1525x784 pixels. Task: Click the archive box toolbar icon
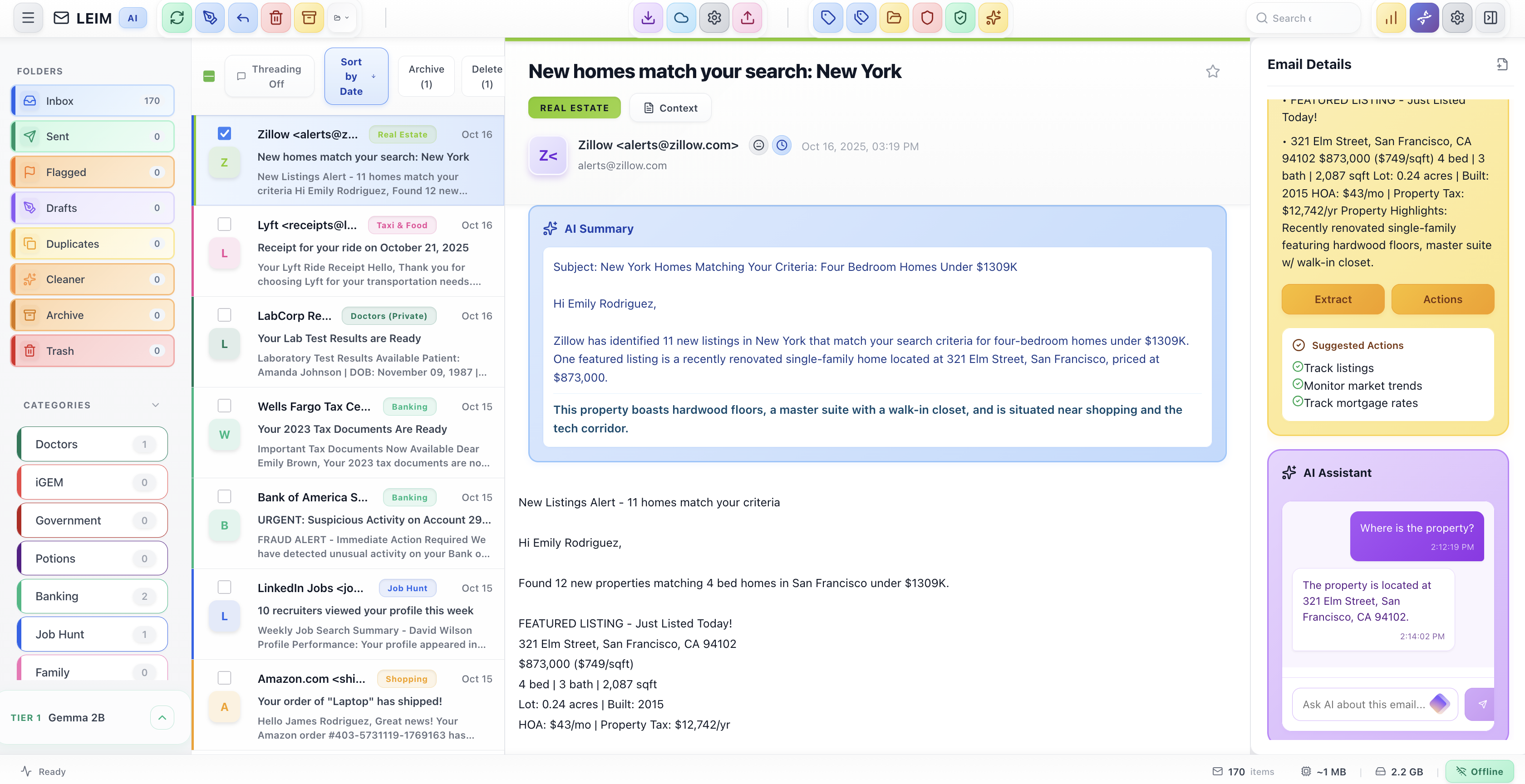click(309, 18)
